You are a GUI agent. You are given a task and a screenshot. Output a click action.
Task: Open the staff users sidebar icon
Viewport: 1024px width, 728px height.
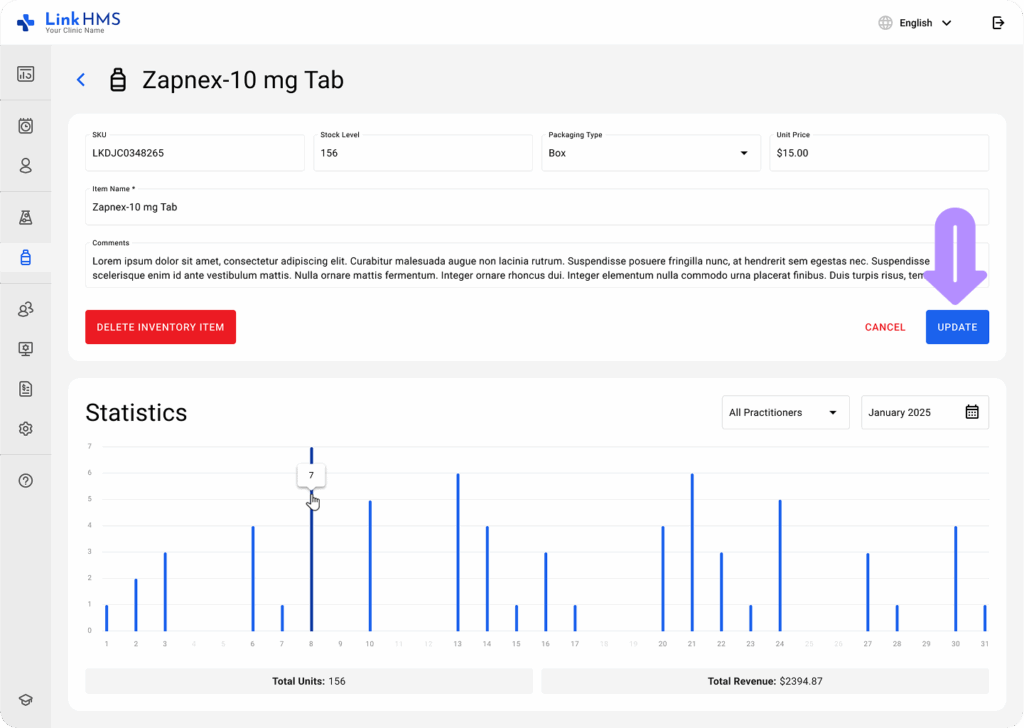click(25, 309)
